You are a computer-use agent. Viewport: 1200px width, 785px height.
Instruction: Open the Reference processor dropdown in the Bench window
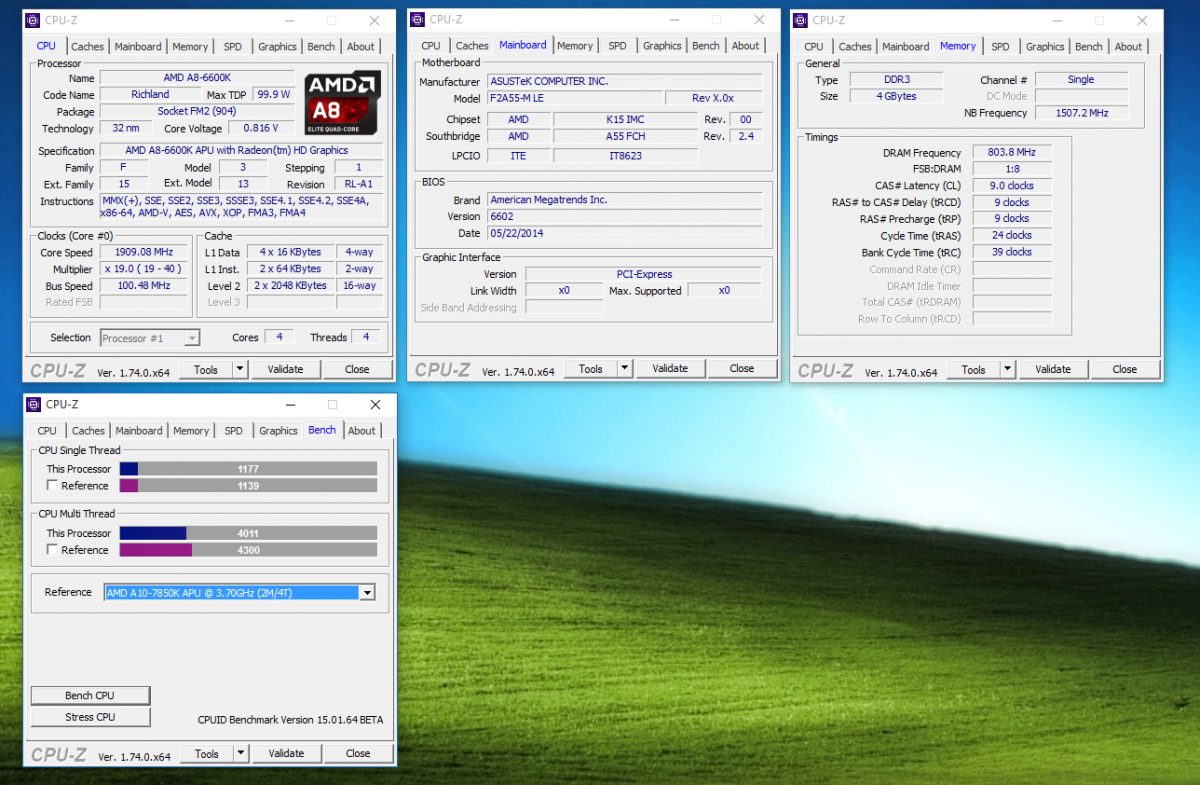[x=367, y=593]
